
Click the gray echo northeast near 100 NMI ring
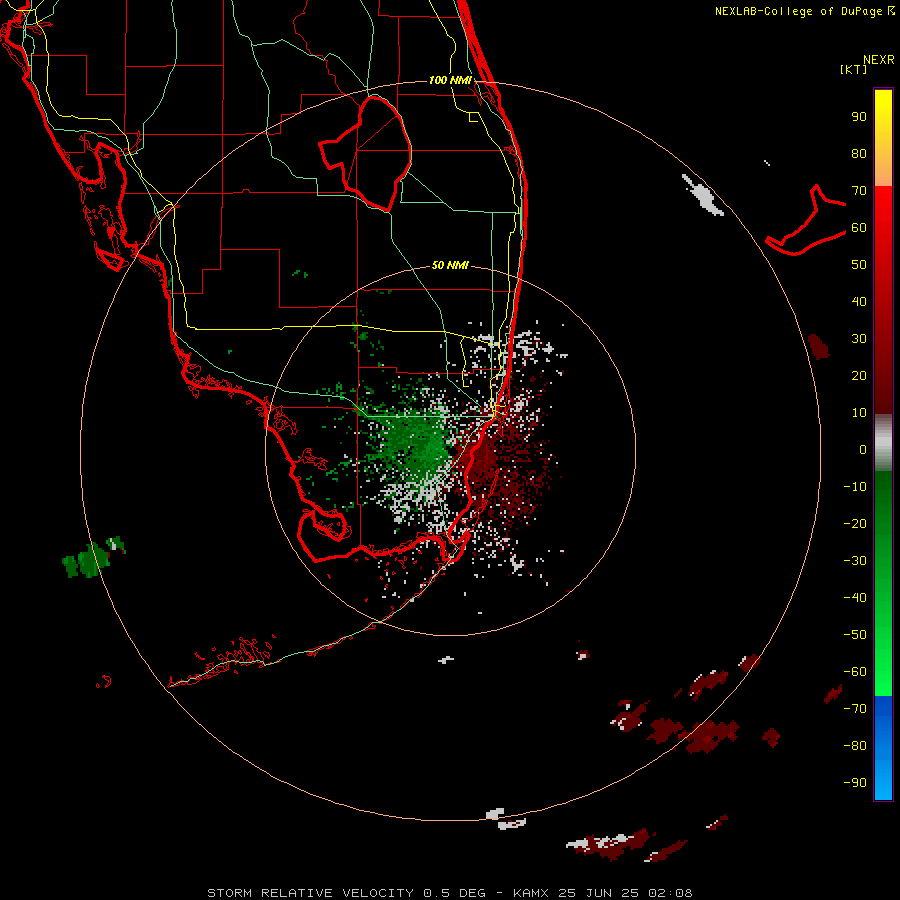703,196
